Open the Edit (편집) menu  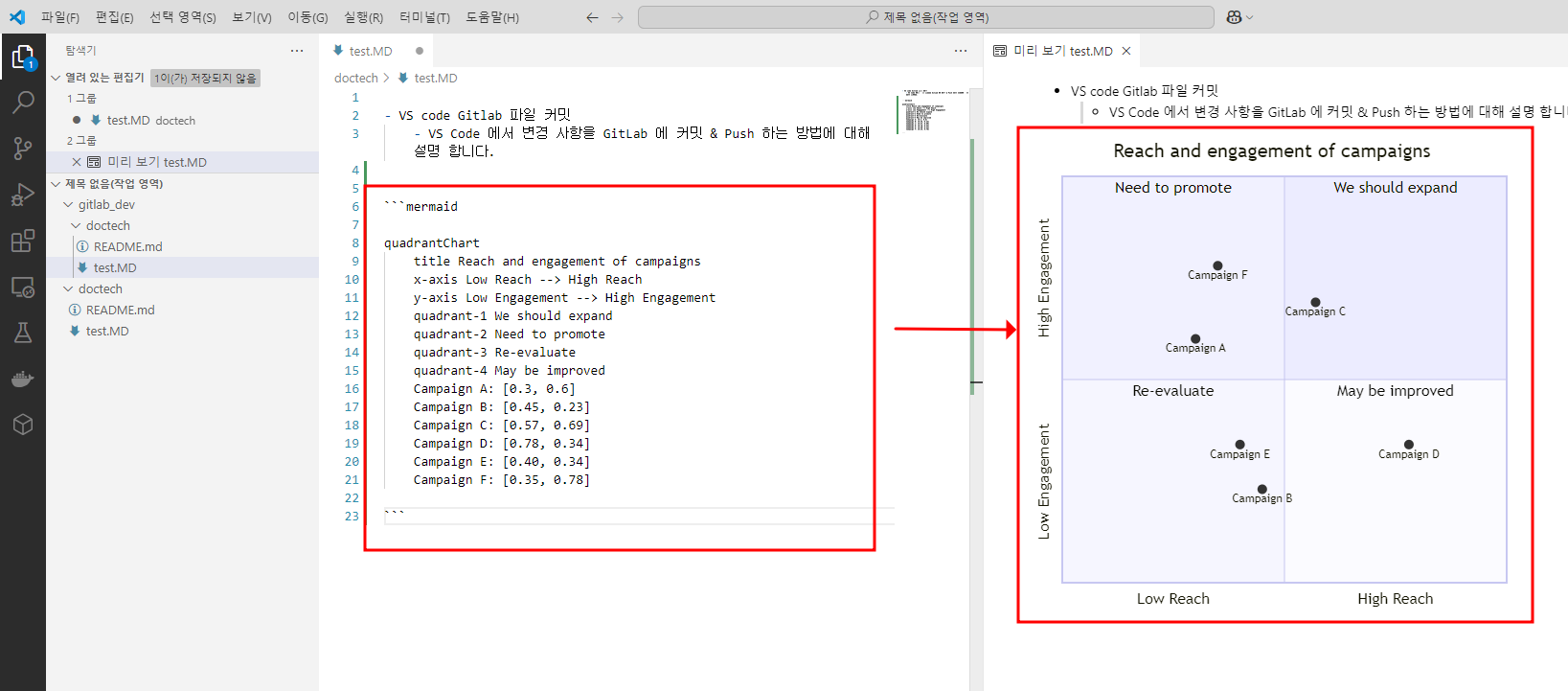coord(114,17)
